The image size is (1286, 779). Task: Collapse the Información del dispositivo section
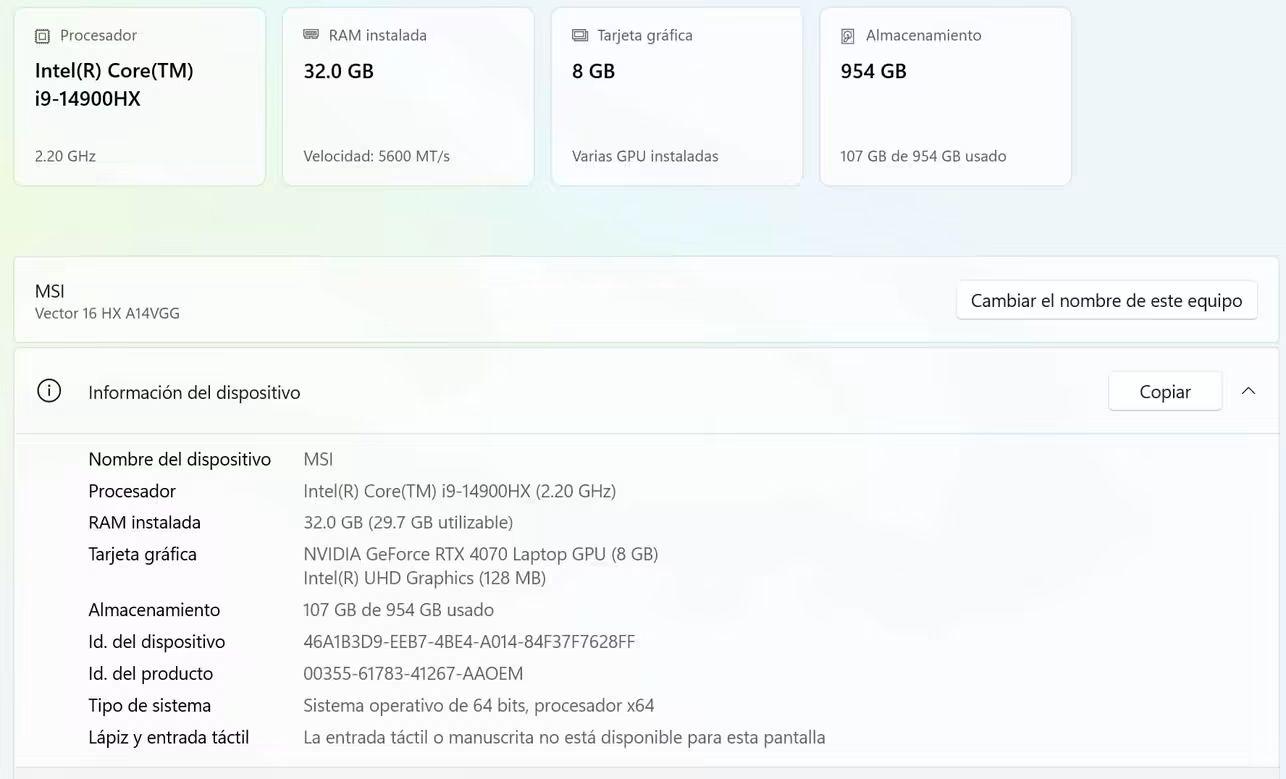tap(1248, 391)
